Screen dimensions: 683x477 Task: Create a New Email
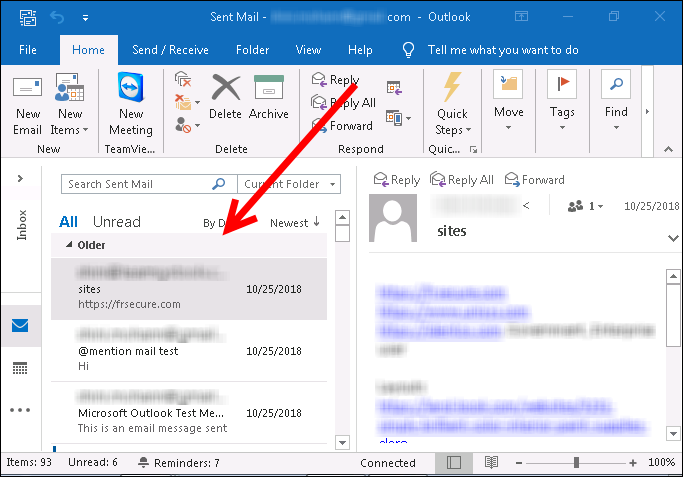(27, 106)
